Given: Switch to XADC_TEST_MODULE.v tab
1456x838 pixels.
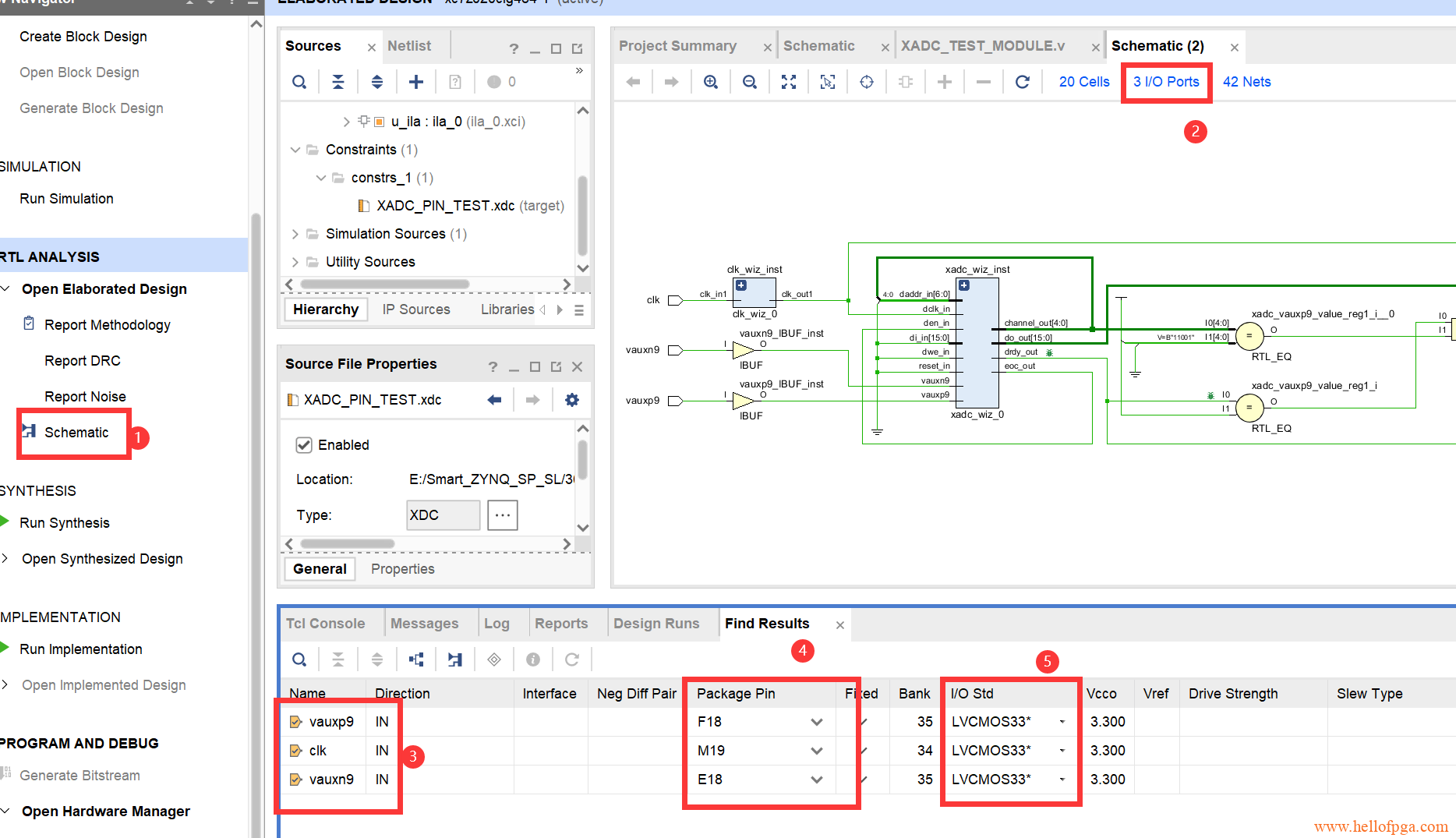Looking at the screenshot, I should (x=983, y=46).
